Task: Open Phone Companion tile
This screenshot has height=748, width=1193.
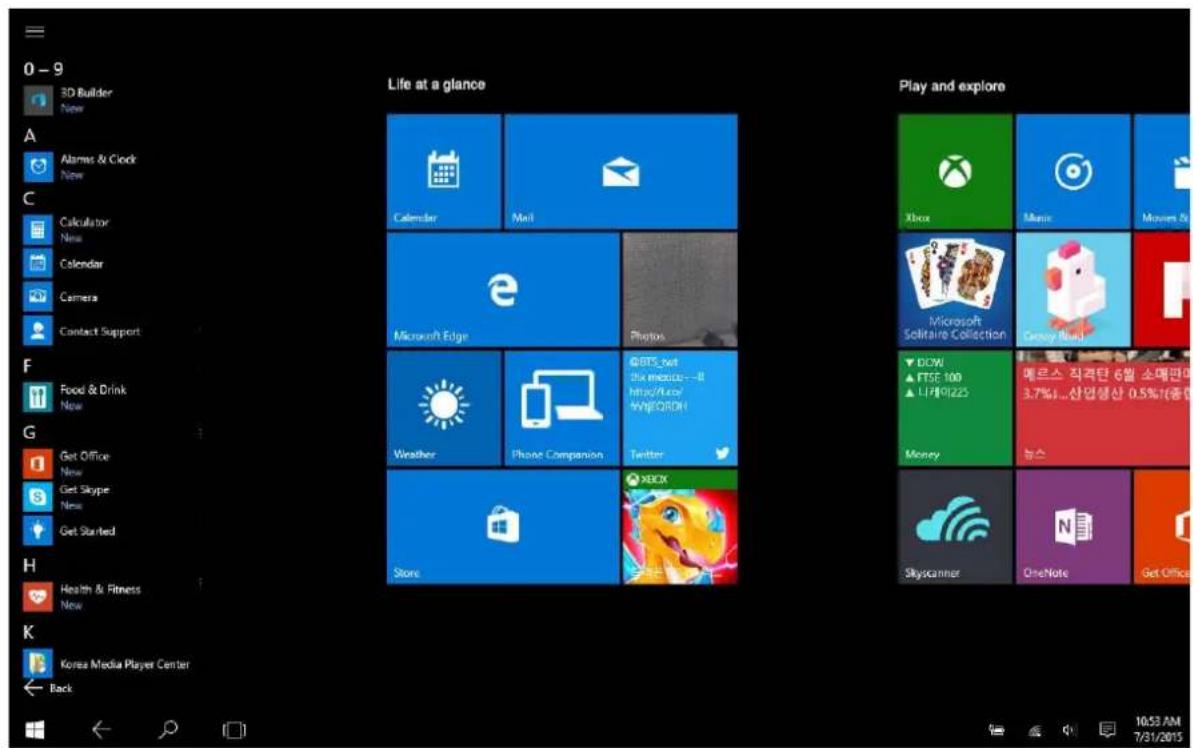Action: coord(562,408)
